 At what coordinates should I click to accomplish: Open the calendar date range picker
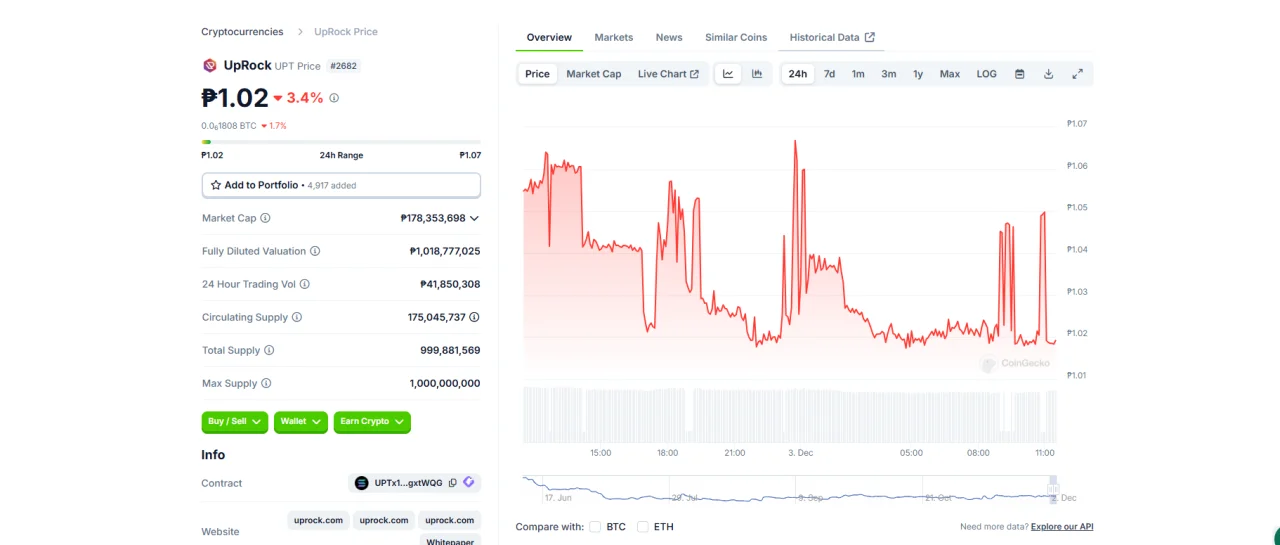(x=1020, y=74)
